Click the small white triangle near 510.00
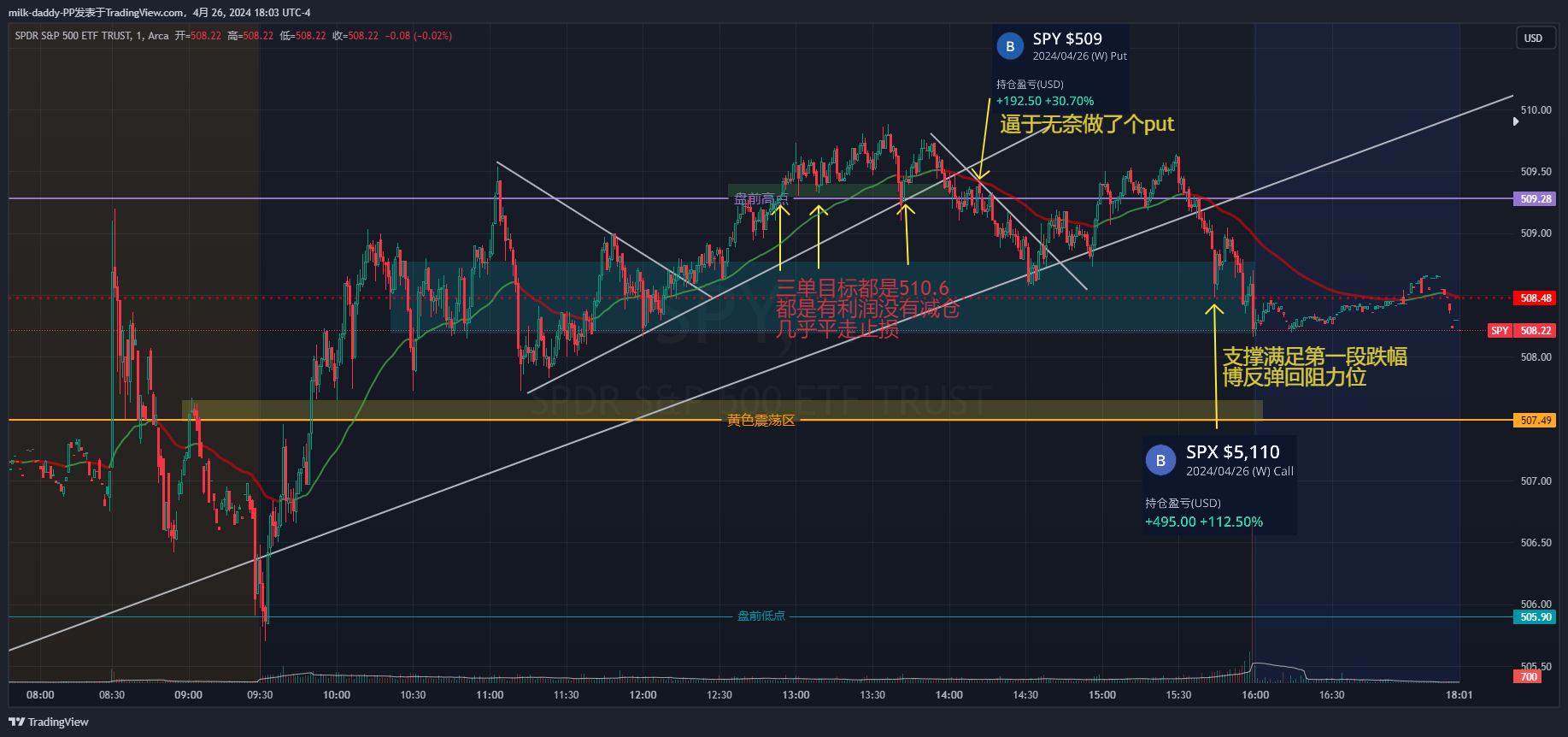The image size is (1568, 737). (x=1515, y=121)
